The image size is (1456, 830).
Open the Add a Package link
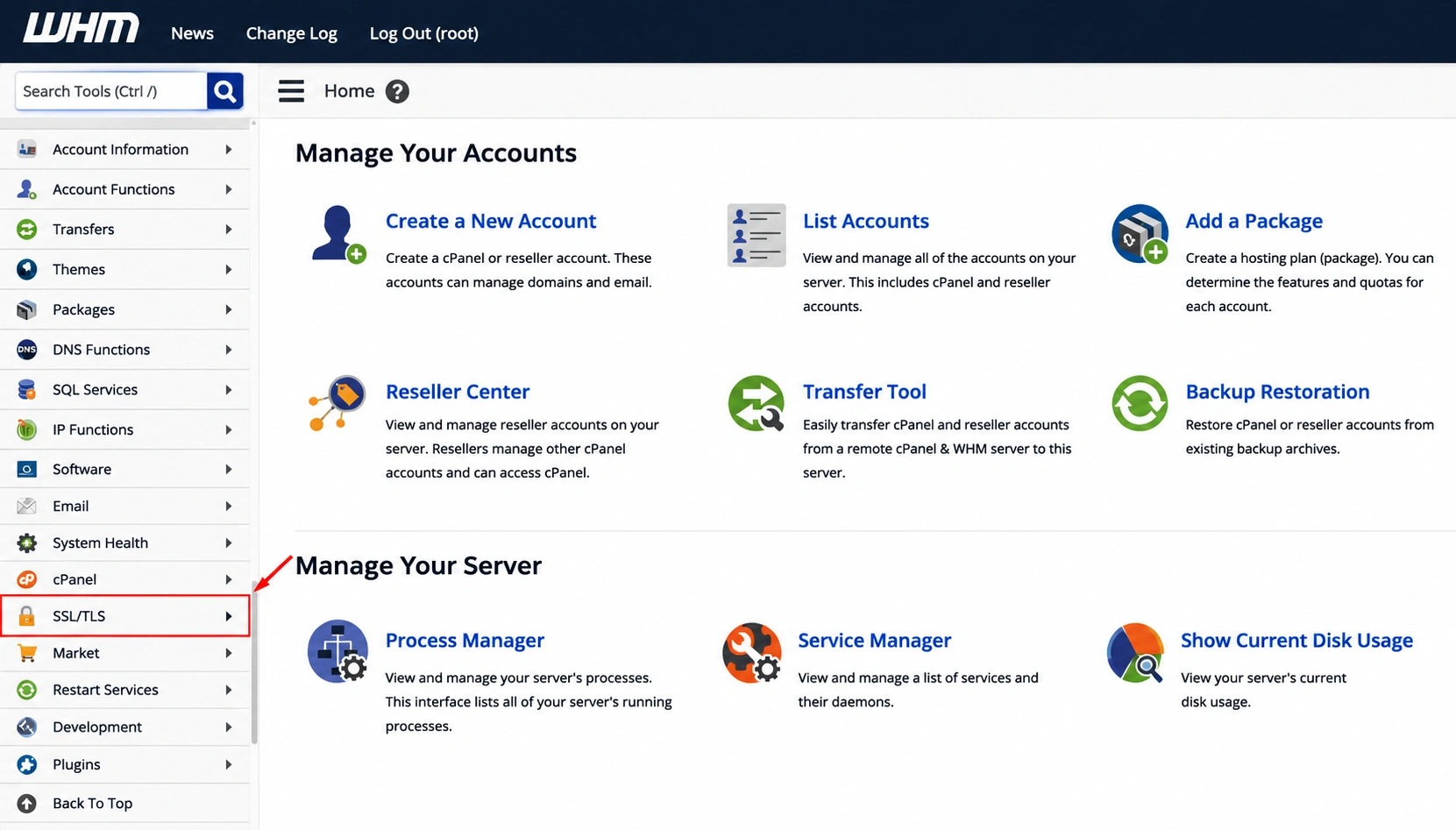pyautogui.click(x=1254, y=221)
